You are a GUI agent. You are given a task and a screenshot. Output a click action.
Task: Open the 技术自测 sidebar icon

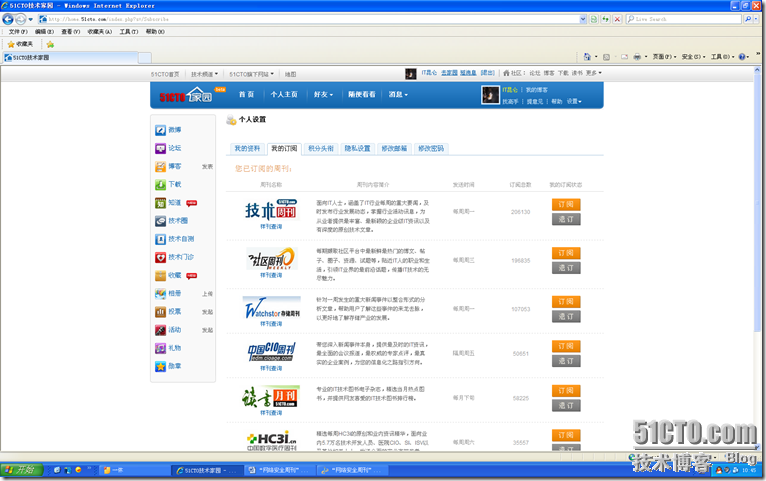(160, 239)
